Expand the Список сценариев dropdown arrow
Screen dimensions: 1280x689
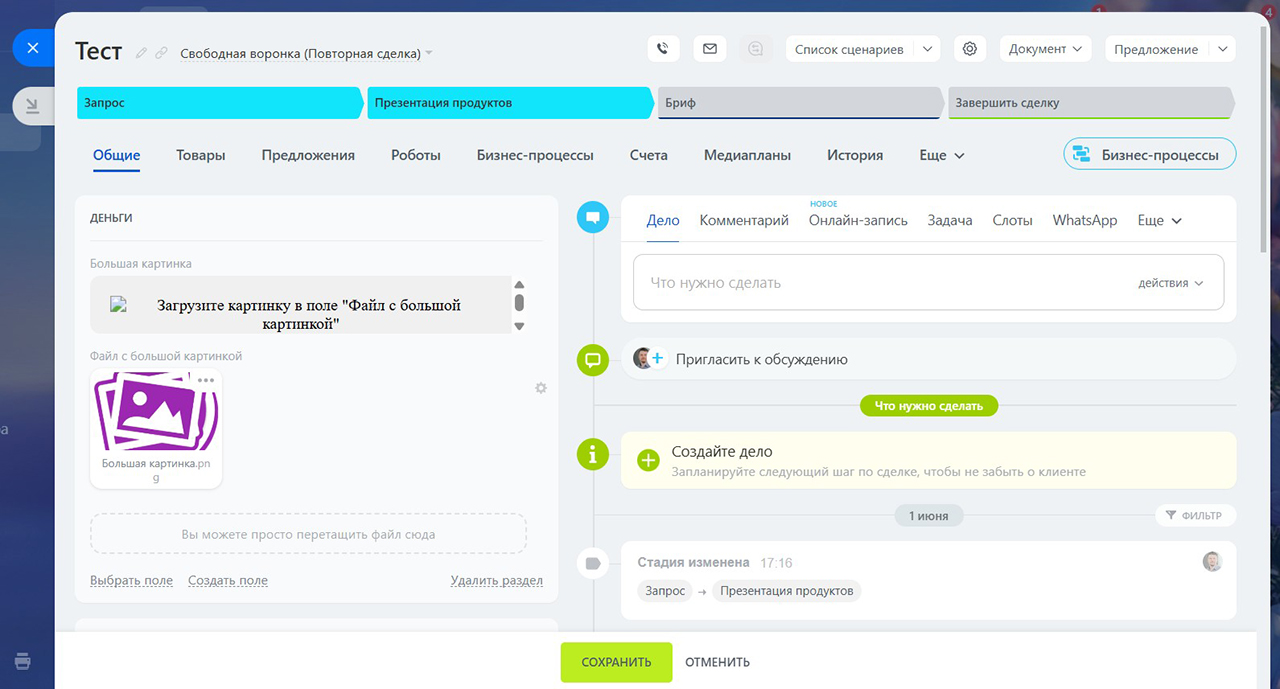926,49
